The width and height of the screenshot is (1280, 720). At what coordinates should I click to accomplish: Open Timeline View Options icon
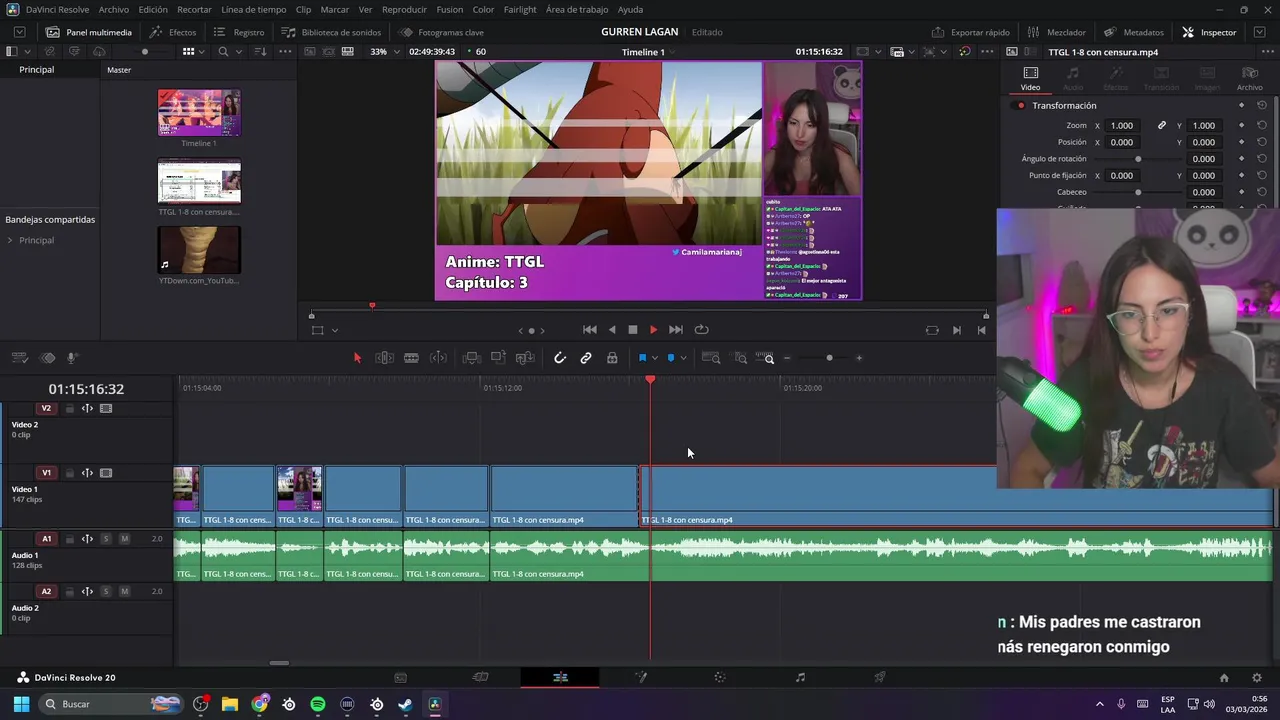tap(19, 358)
